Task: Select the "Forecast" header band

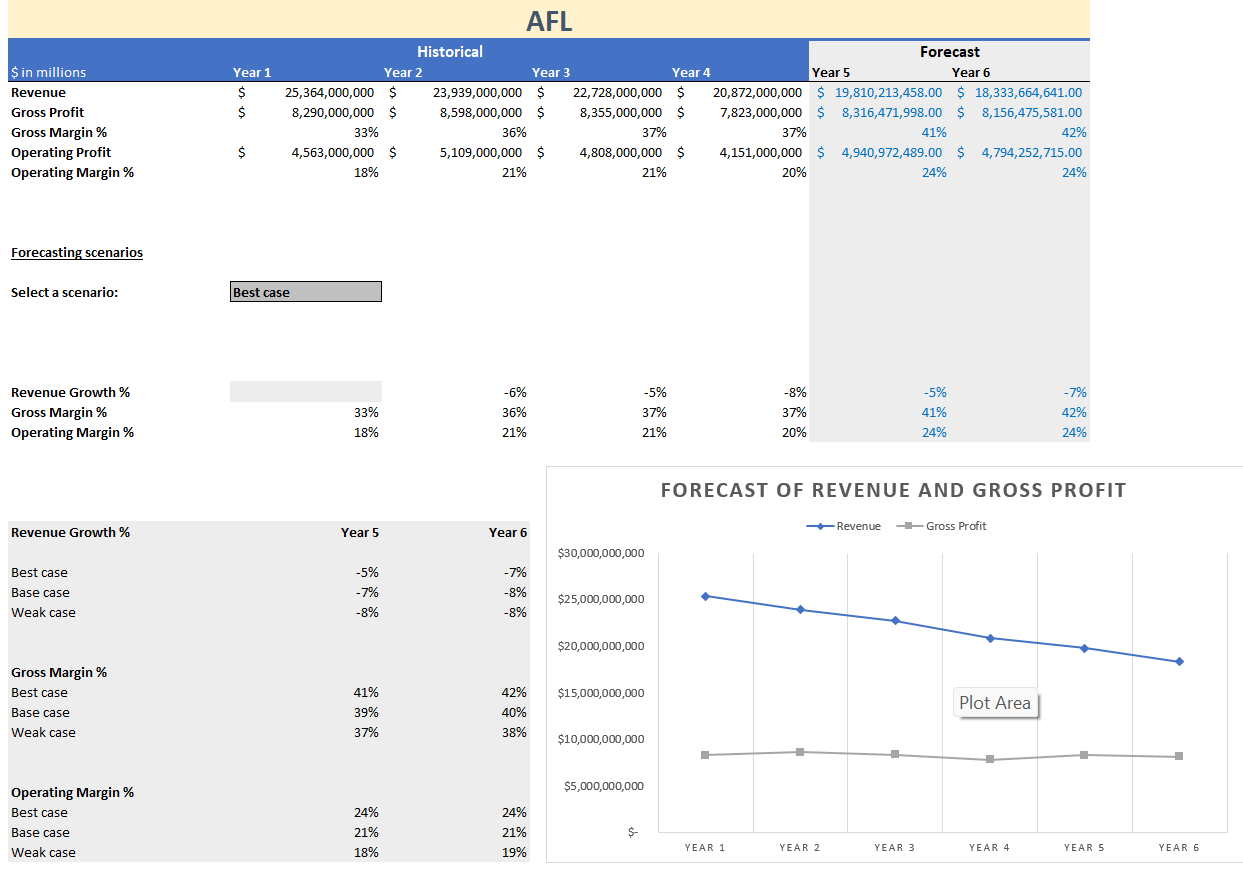Action: point(949,51)
